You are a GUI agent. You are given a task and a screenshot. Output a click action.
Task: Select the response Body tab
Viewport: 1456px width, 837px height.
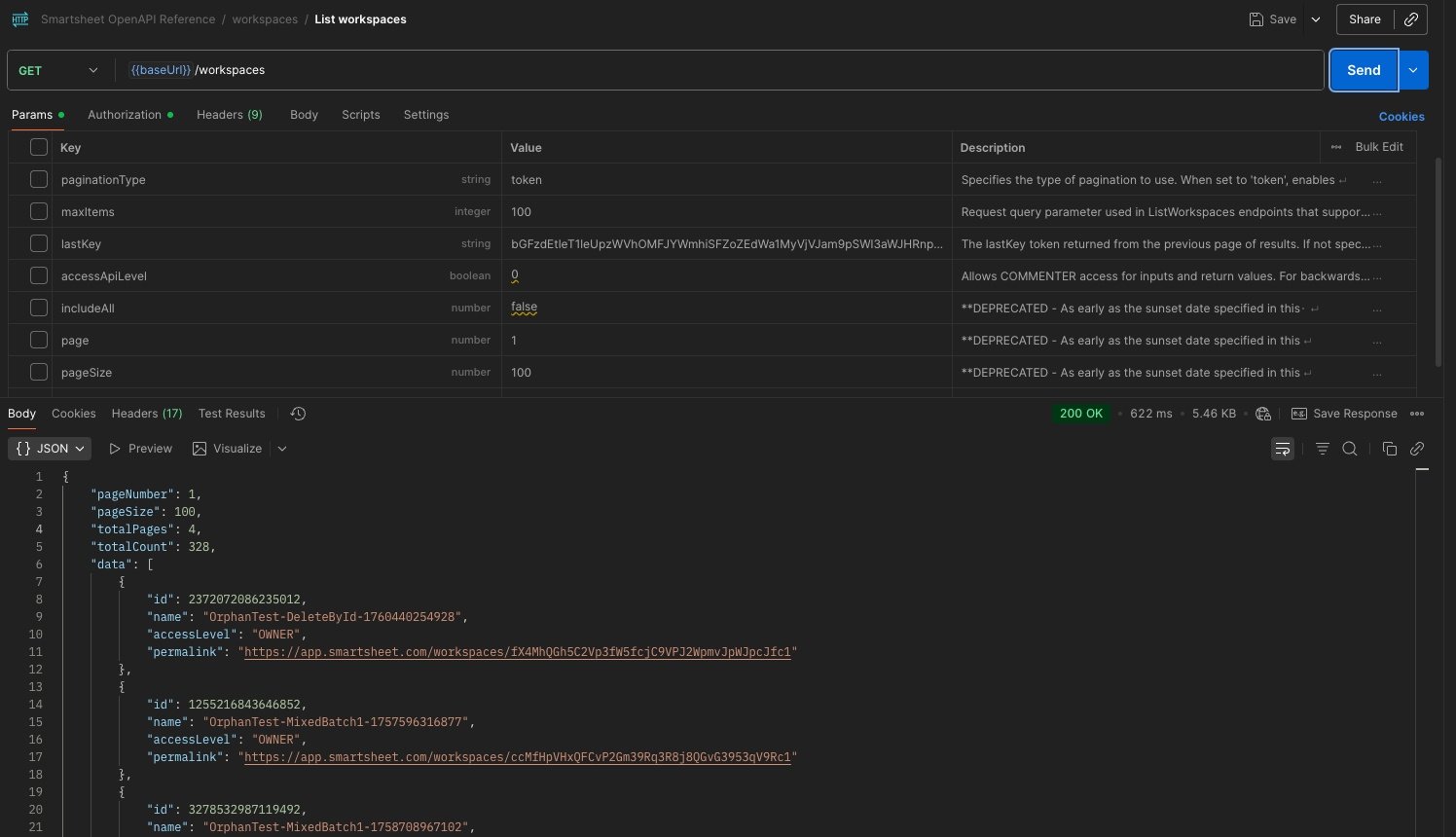[21, 414]
